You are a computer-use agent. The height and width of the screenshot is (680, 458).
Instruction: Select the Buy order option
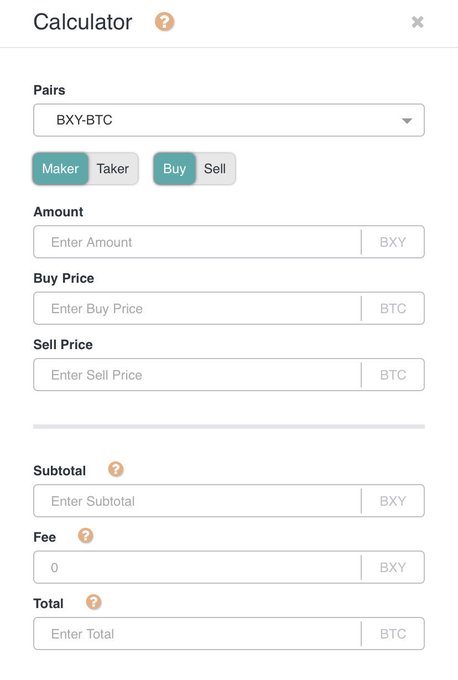pyautogui.click(x=174, y=168)
